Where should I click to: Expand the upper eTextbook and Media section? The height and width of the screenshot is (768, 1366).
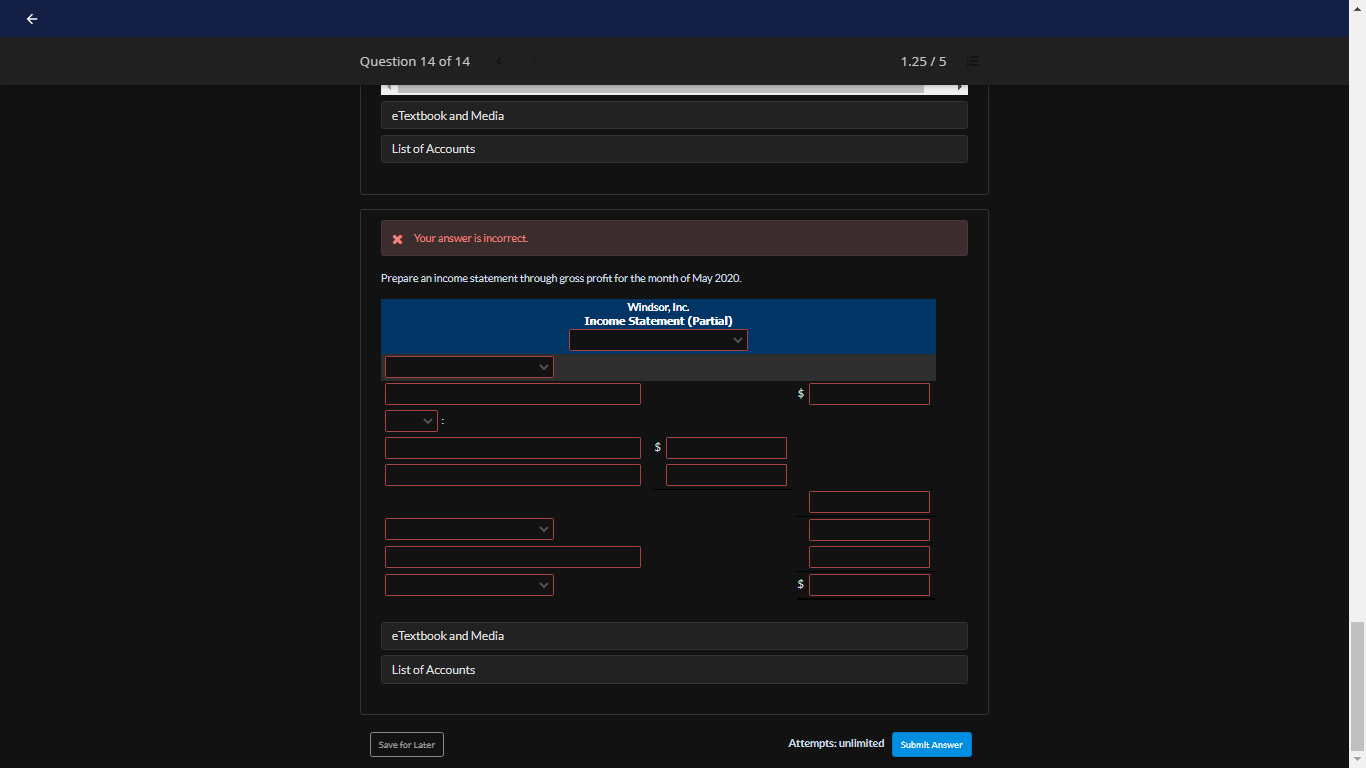pyautogui.click(x=674, y=116)
